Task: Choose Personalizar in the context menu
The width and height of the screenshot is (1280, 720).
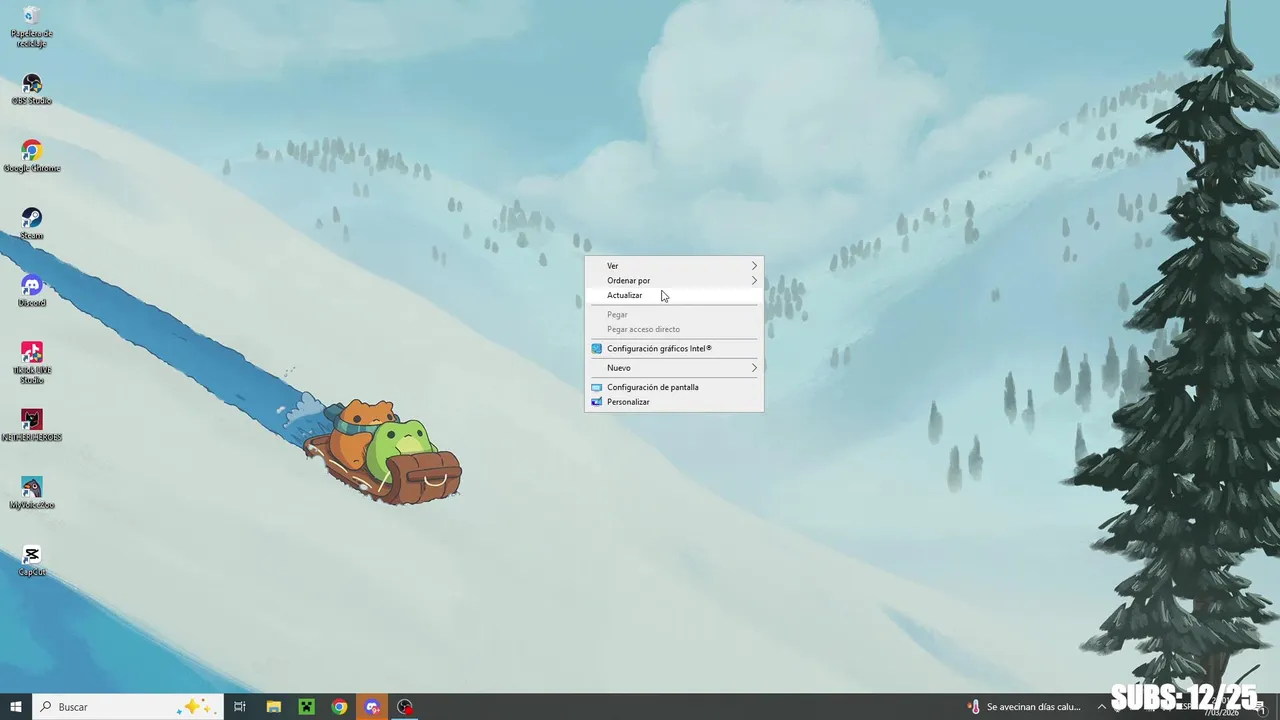Action: tap(674, 402)
